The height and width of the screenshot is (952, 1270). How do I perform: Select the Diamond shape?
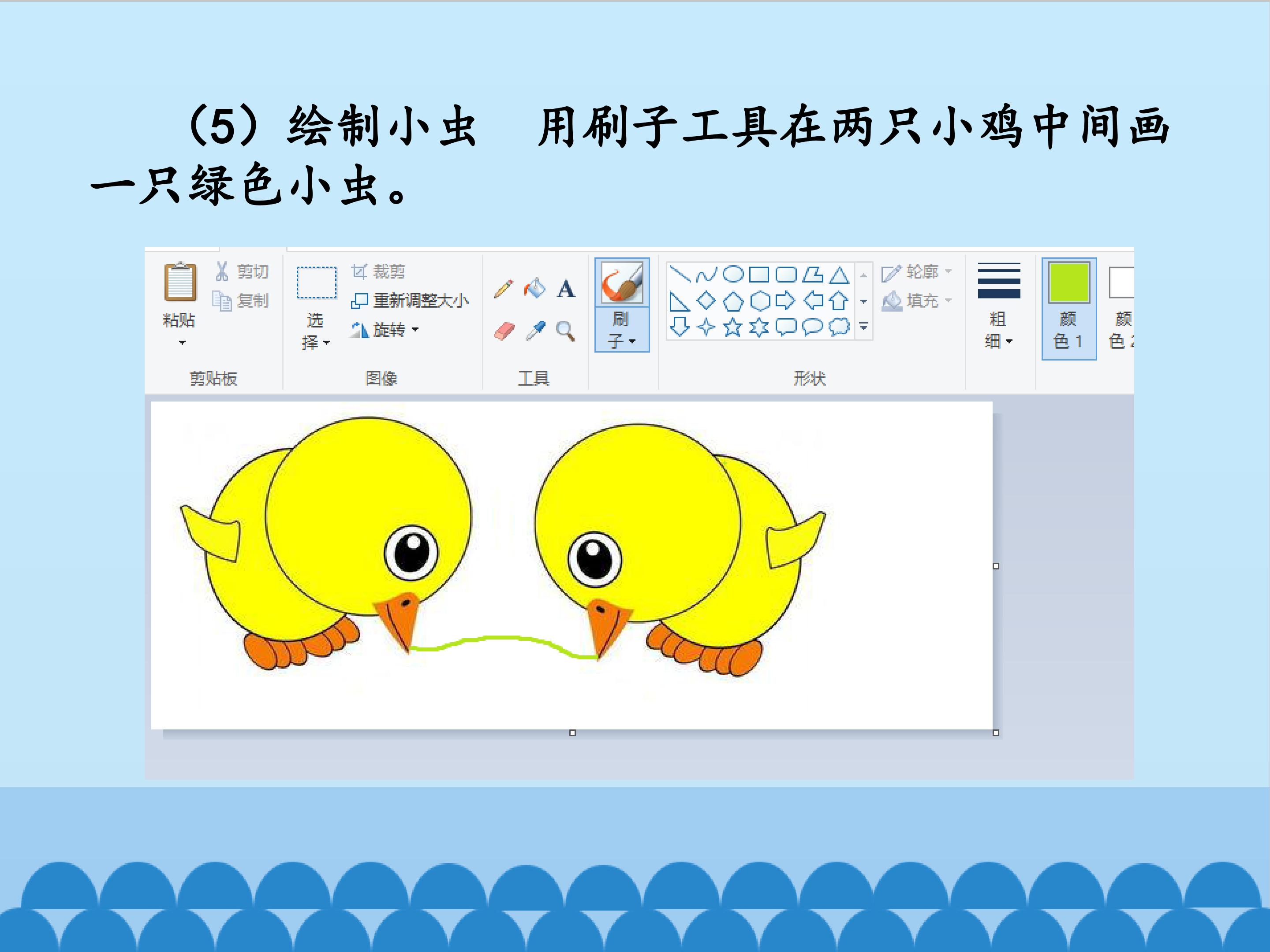click(x=706, y=301)
